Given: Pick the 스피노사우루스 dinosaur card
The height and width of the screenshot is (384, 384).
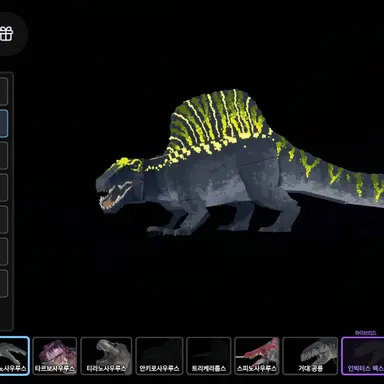Looking at the screenshot, I should (257, 356).
